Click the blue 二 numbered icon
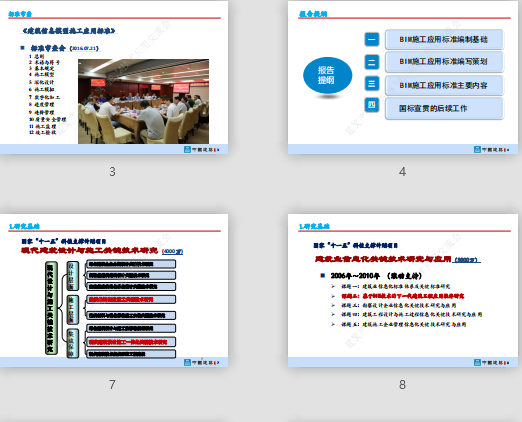Image resolution: width=522 pixels, height=422 pixels. click(x=372, y=62)
